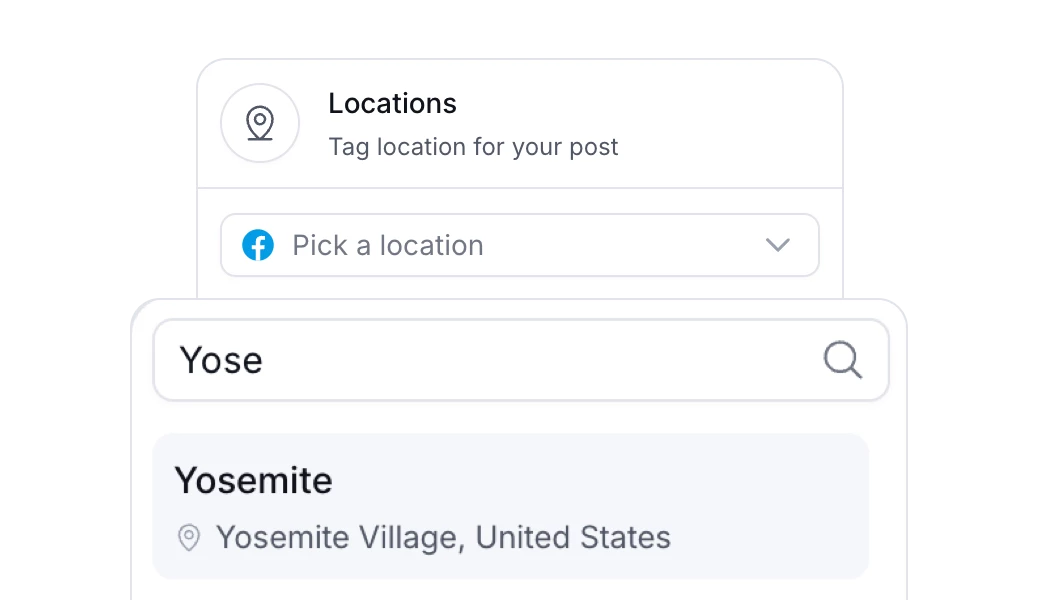The height and width of the screenshot is (600, 1040).
Task: Expand the location picker using the chevron
Action: pos(777,245)
